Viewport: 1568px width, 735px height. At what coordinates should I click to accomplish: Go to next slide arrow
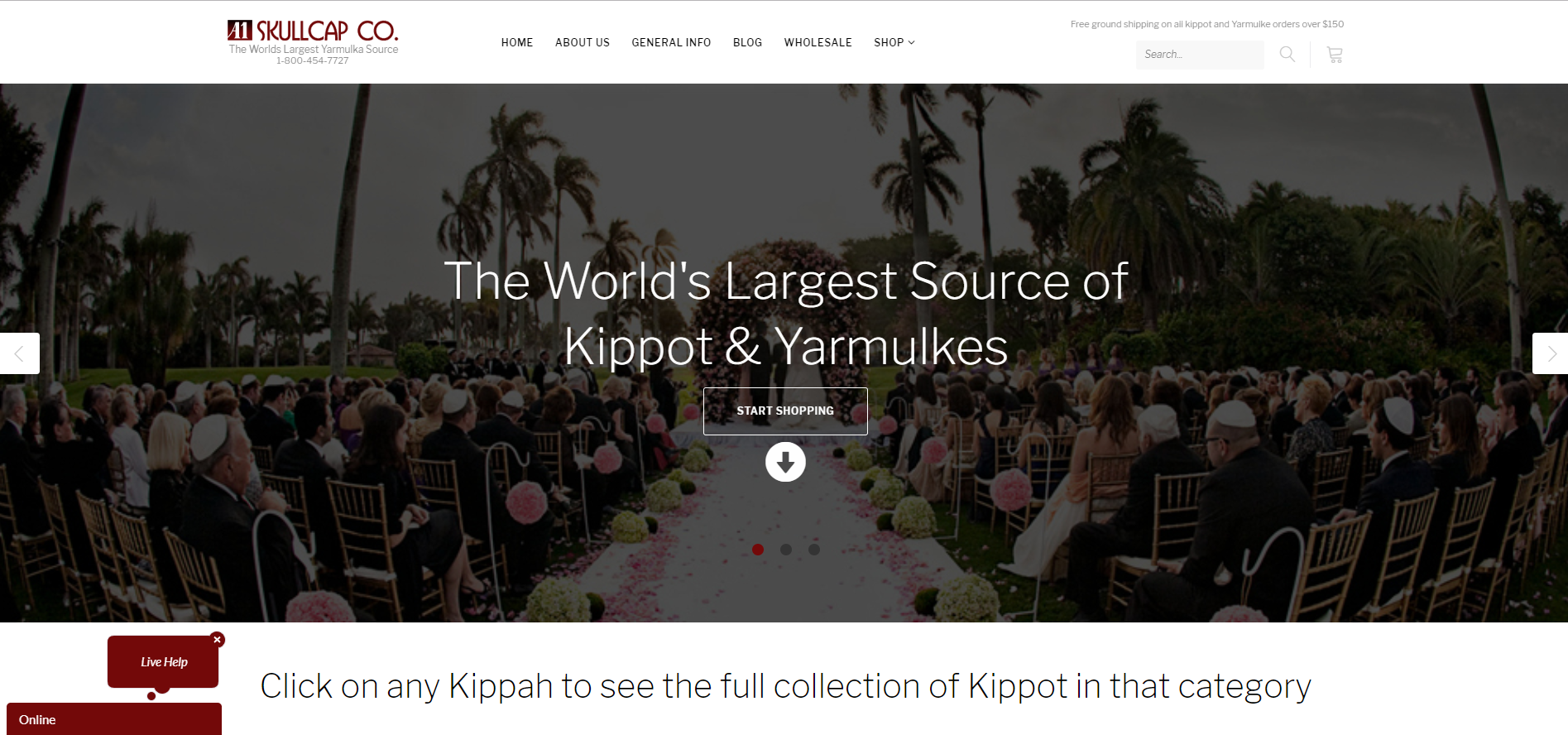tap(1550, 353)
